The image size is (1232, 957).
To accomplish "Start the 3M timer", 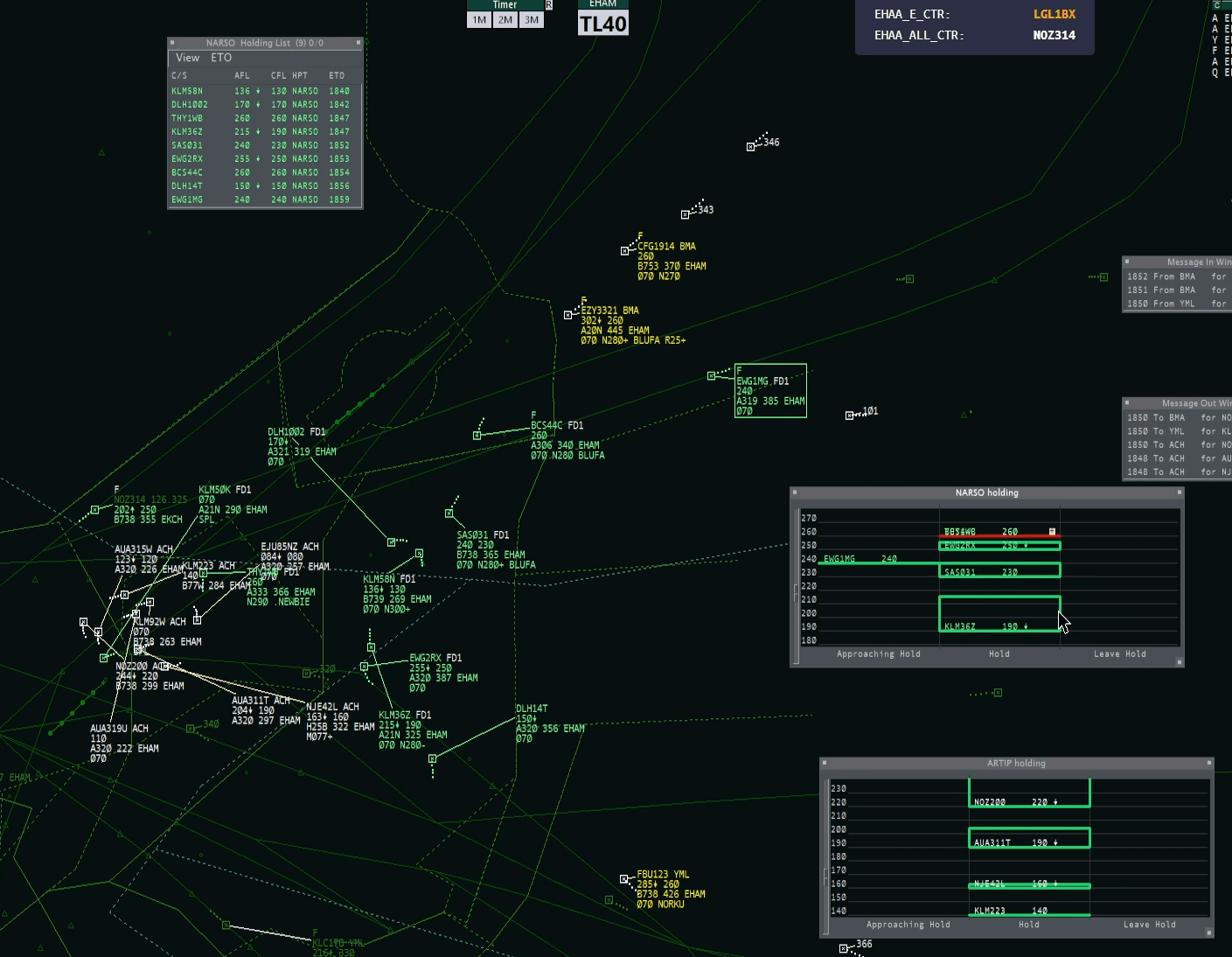I will [x=532, y=20].
